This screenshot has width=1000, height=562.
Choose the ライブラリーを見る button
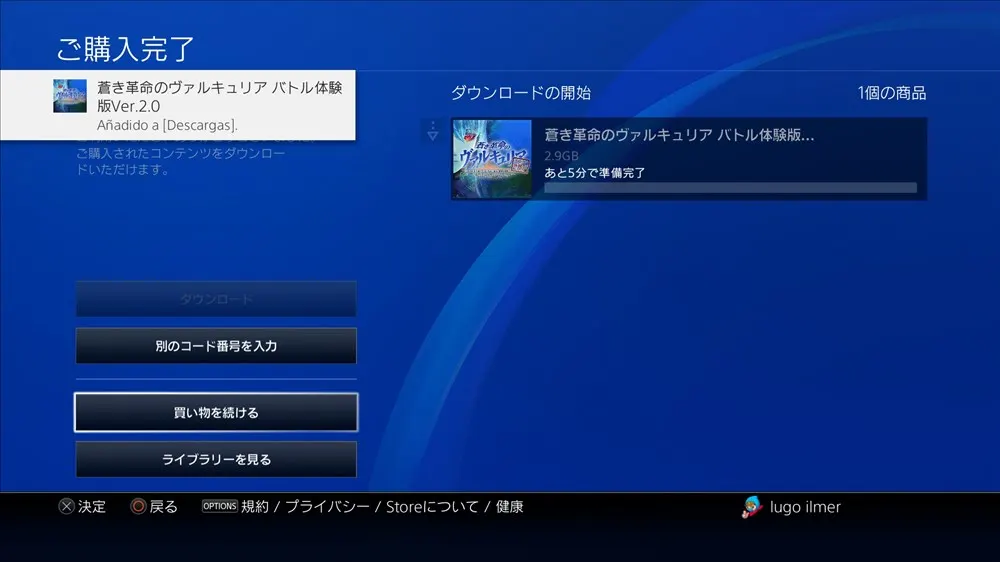pos(216,460)
